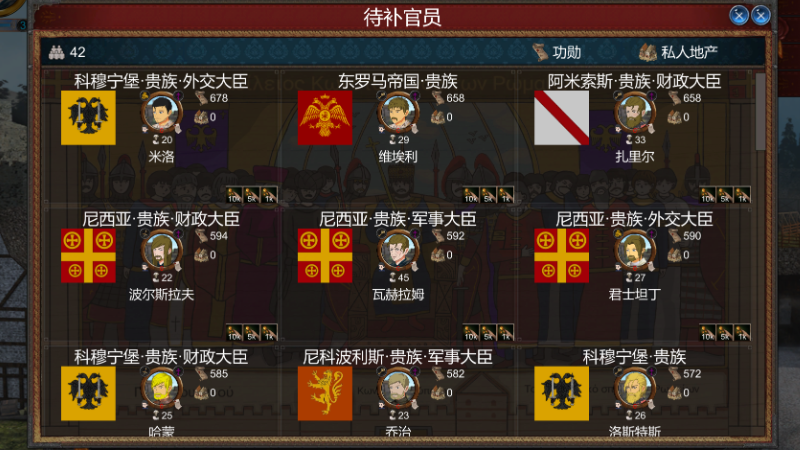Click the vertical scrollbar of the officials list
This screenshot has width=800, height=450.
[760, 112]
